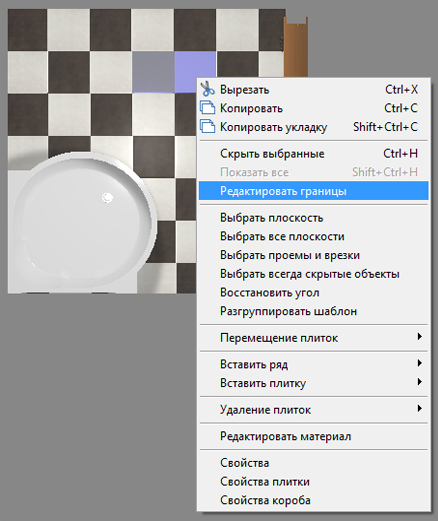
Task: Open Свойства плитки
Action: [x=313, y=481]
